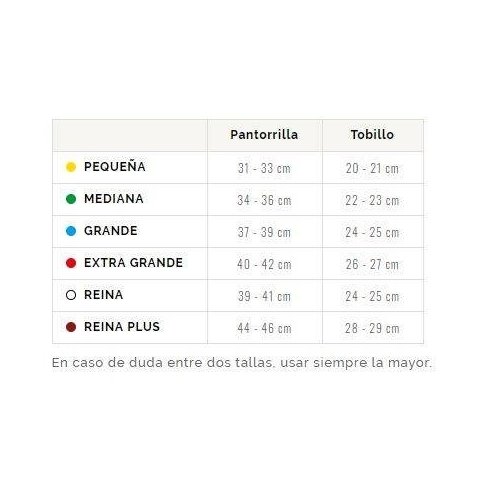Click the 28 - 29 cm ankle cell
Viewport: 492px width, 492px height.
(373, 328)
